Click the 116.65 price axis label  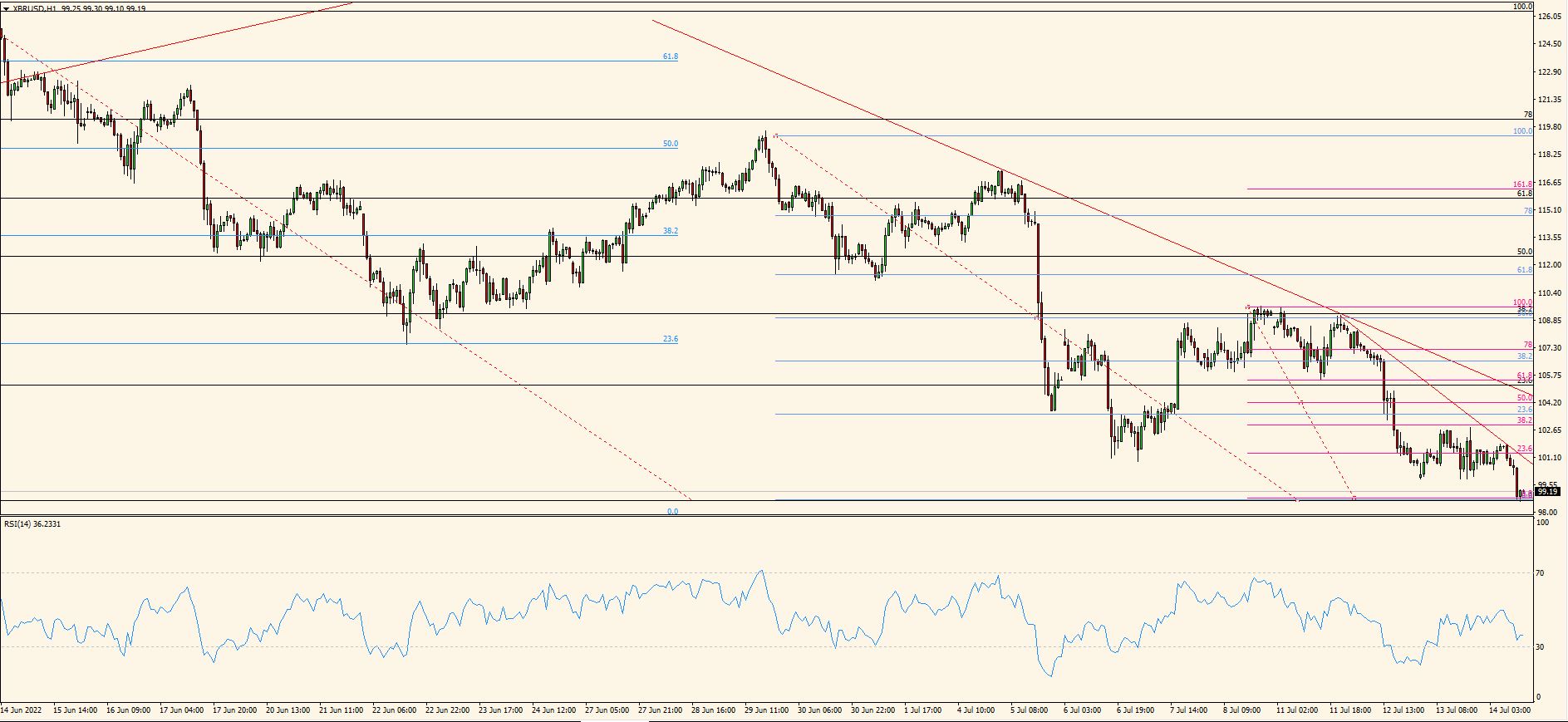(1551, 183)
